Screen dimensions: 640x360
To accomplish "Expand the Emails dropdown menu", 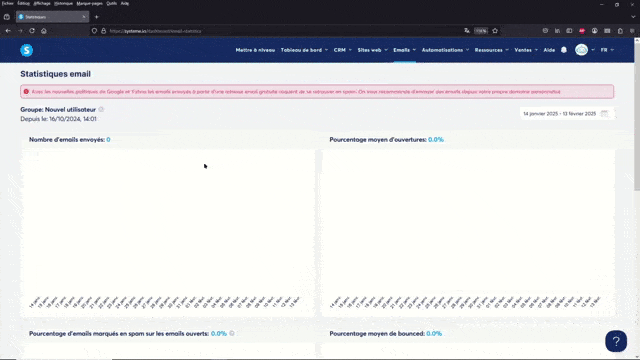I will coord(404,50).
